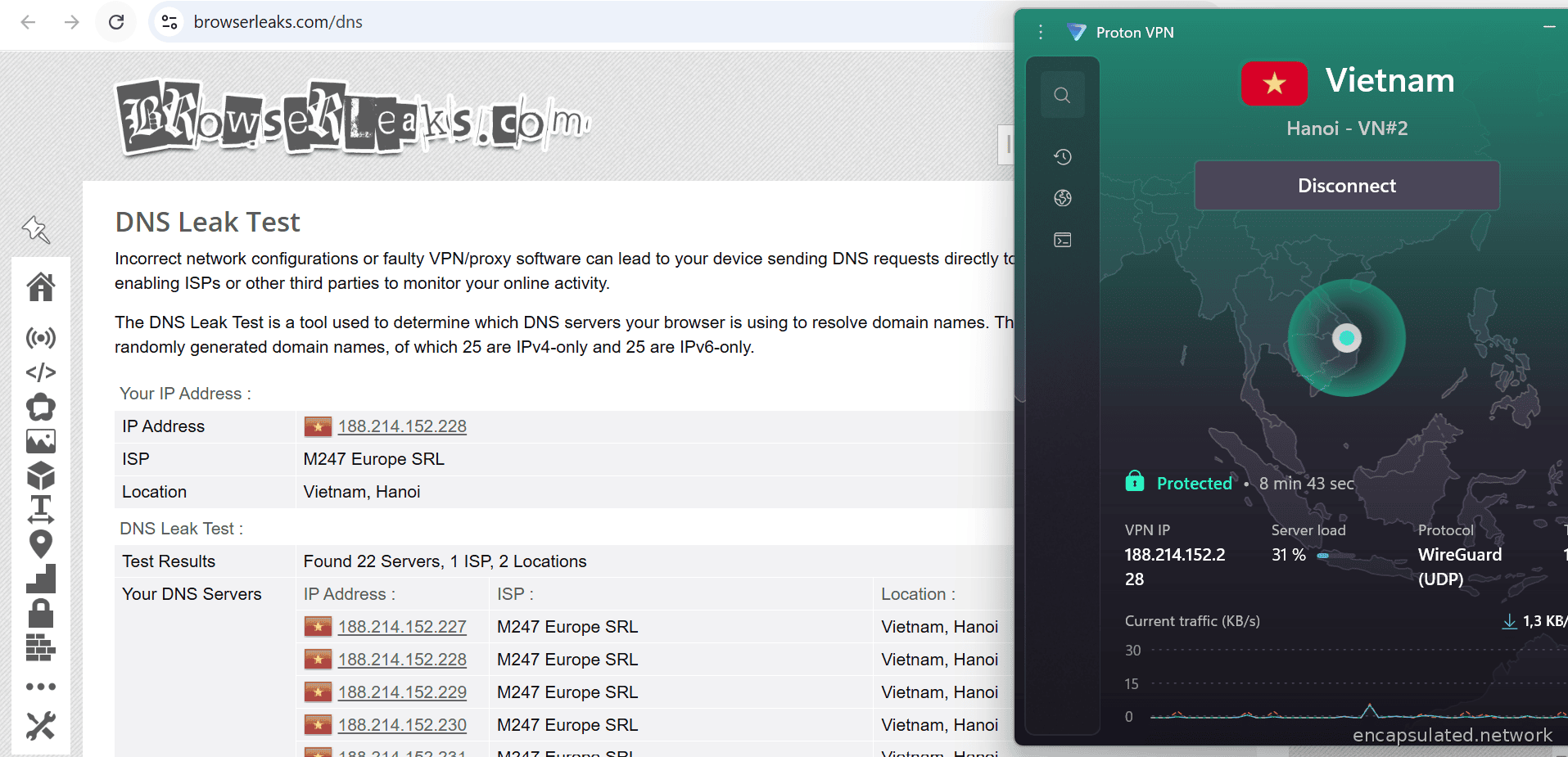Open site information icon in address bar
Image resolution: width=1568 pixels, height=757 pixels.
[x=169, y=22]
